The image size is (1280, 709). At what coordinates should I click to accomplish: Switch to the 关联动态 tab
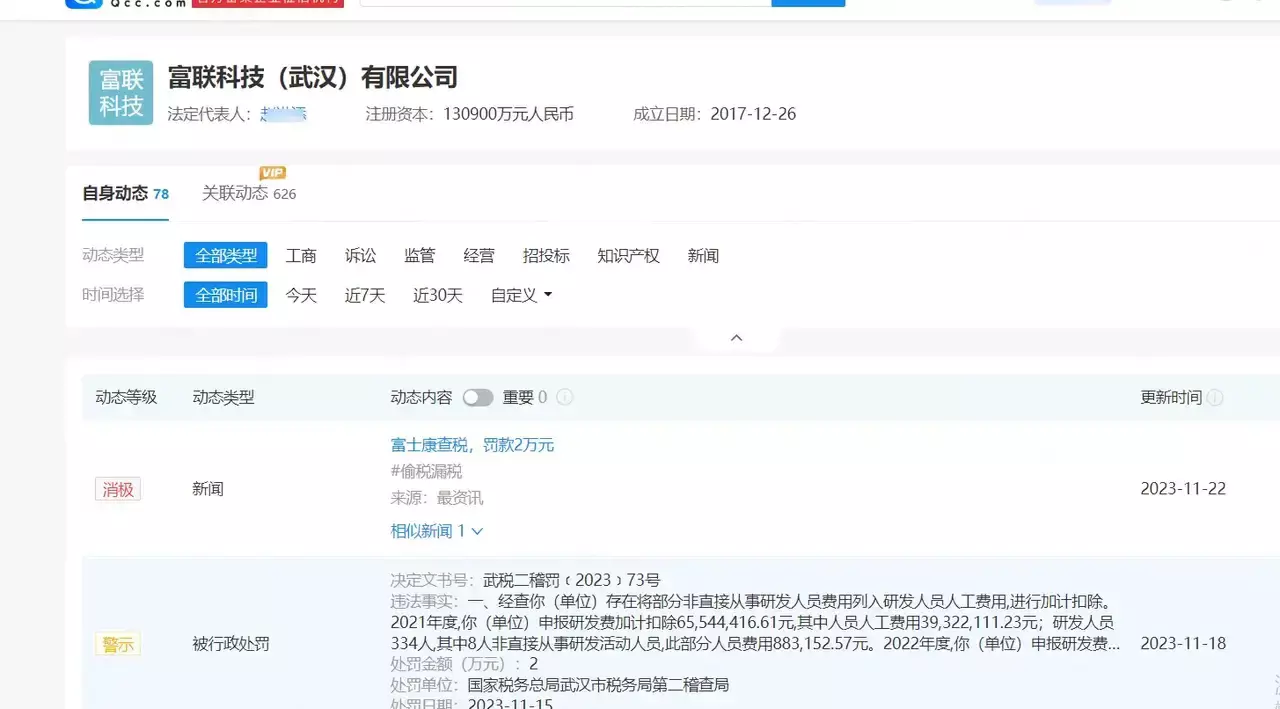coord(237,193)
